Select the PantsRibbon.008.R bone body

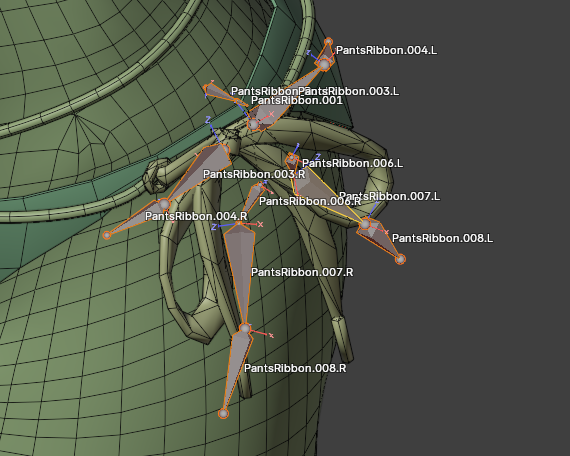point(237,367)
